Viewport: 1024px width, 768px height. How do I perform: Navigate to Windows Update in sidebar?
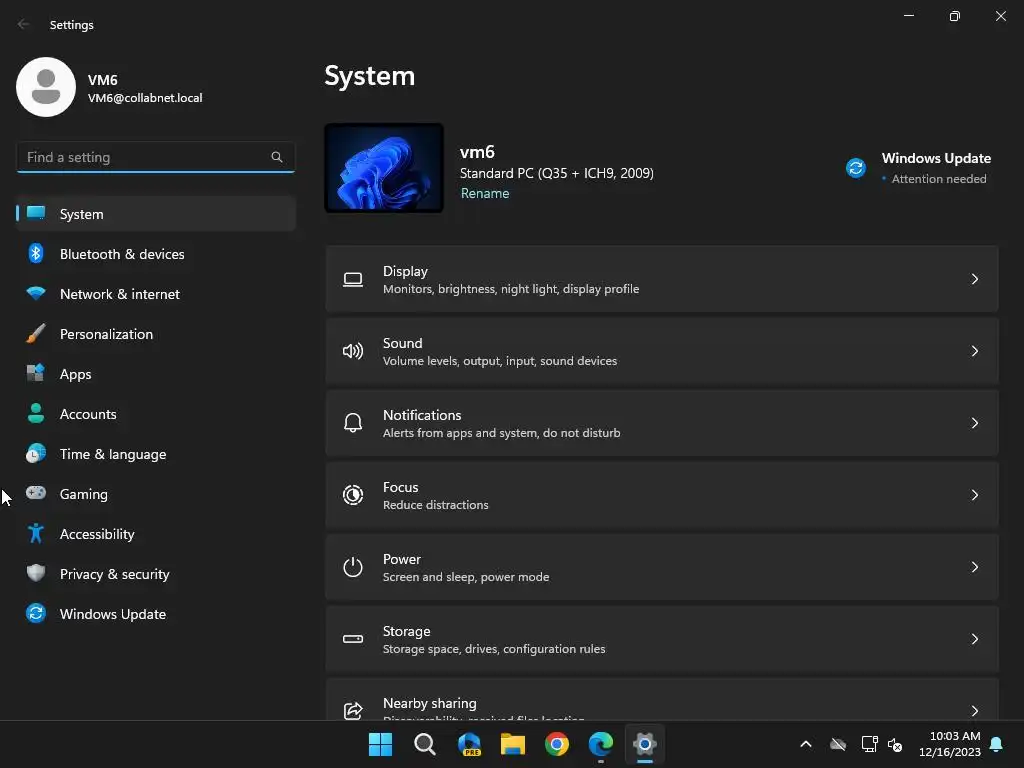pos(156,613)
